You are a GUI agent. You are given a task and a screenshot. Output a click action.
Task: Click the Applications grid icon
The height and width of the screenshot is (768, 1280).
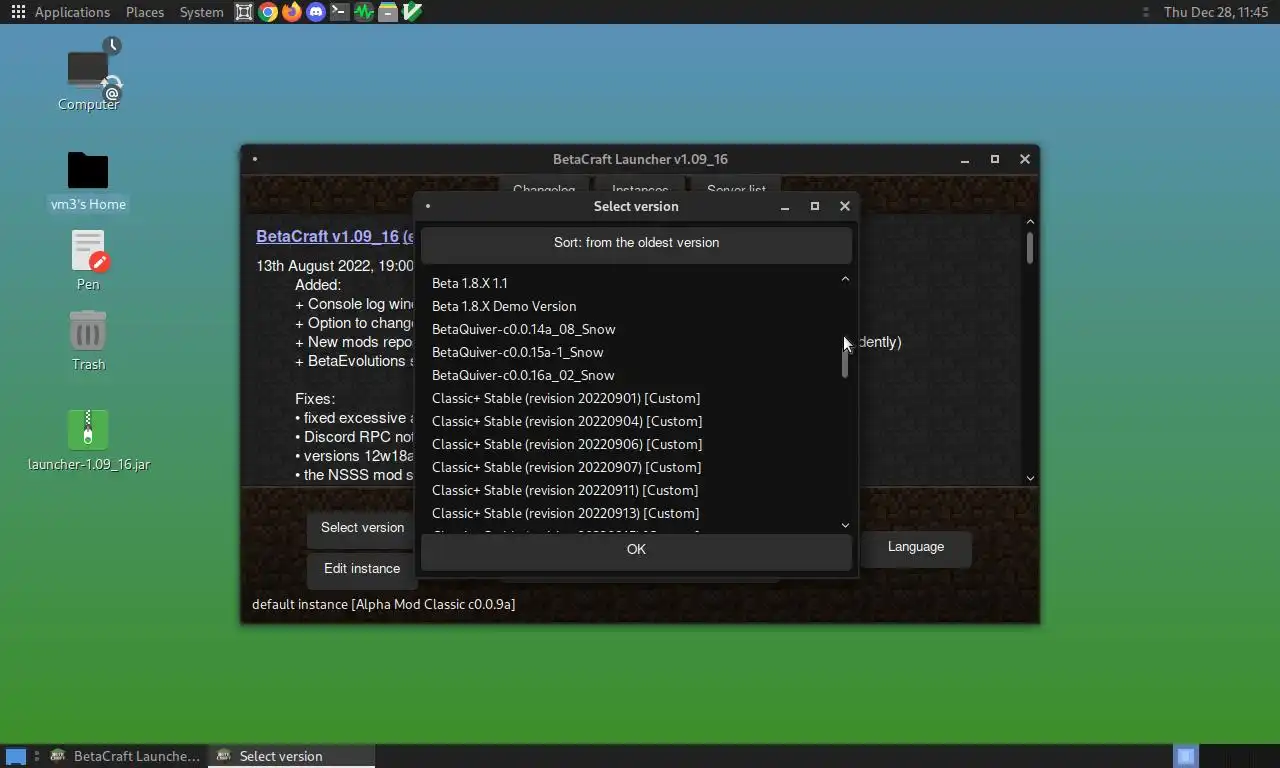[18, 12]
